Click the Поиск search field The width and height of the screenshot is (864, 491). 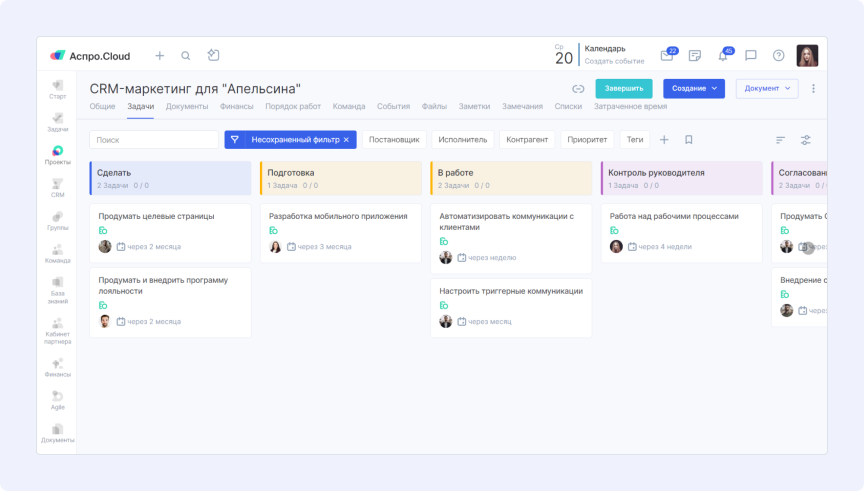tap(154, 140)
